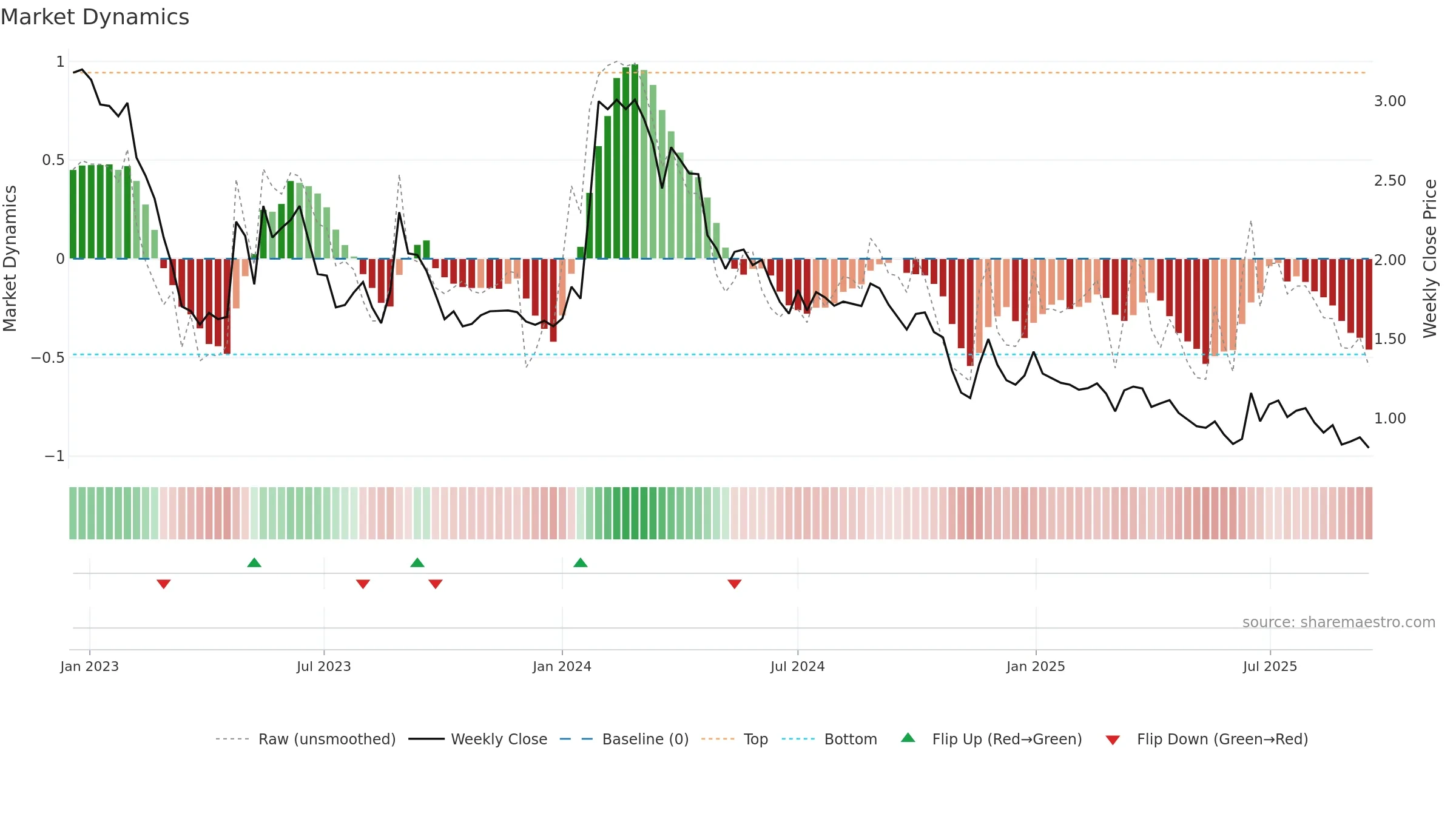Click the Market Dynamics chart title

click(x=95, y=17)
